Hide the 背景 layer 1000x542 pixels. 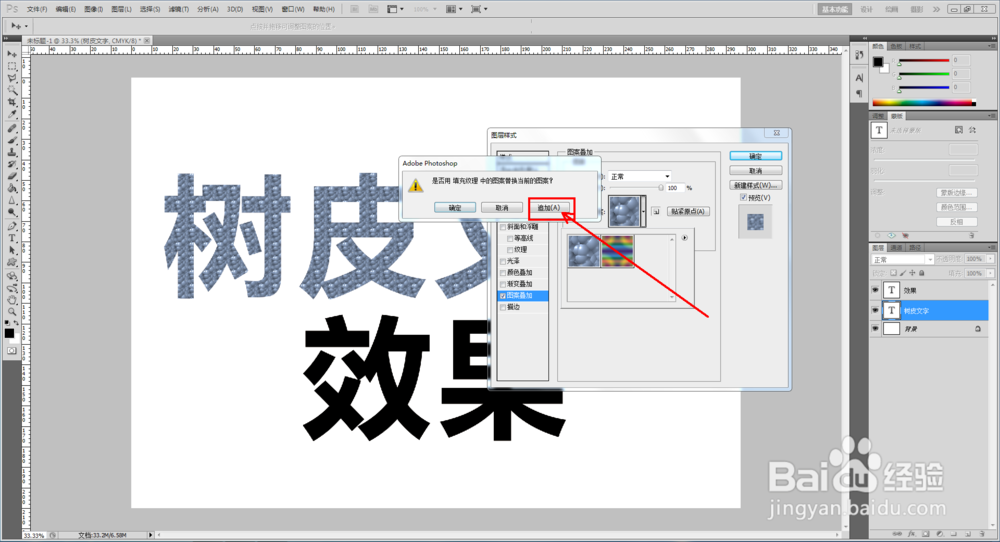pos(875,329)
